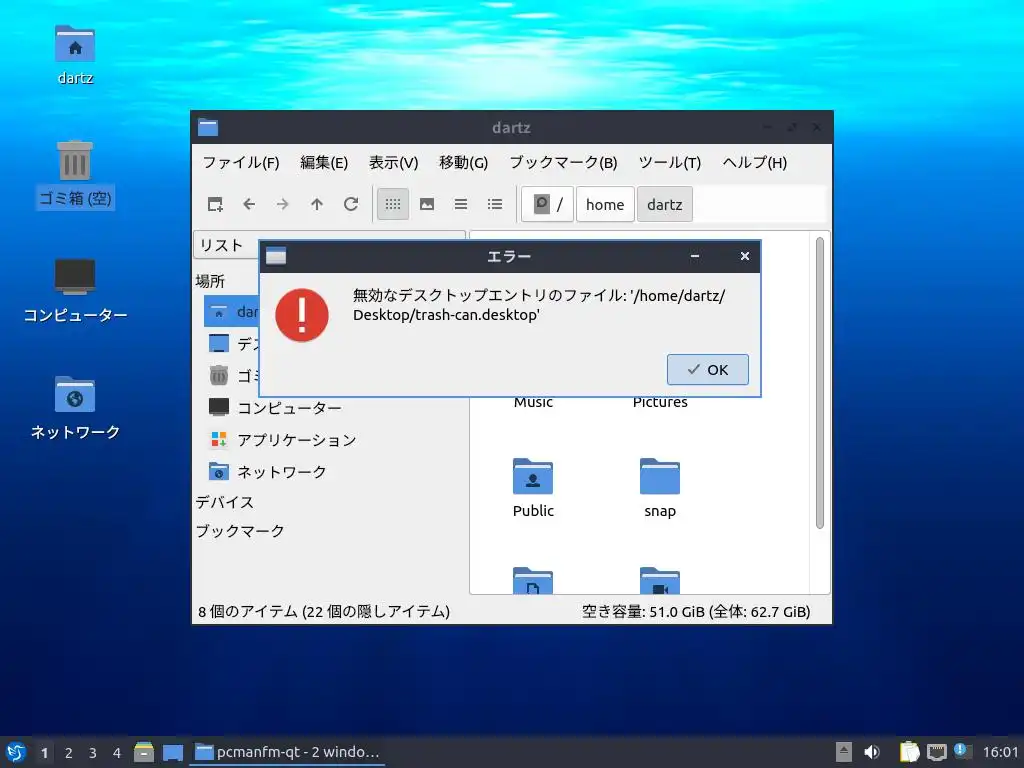Click show desktop panel icon
1024x768 pixels.
click(172, 752)
